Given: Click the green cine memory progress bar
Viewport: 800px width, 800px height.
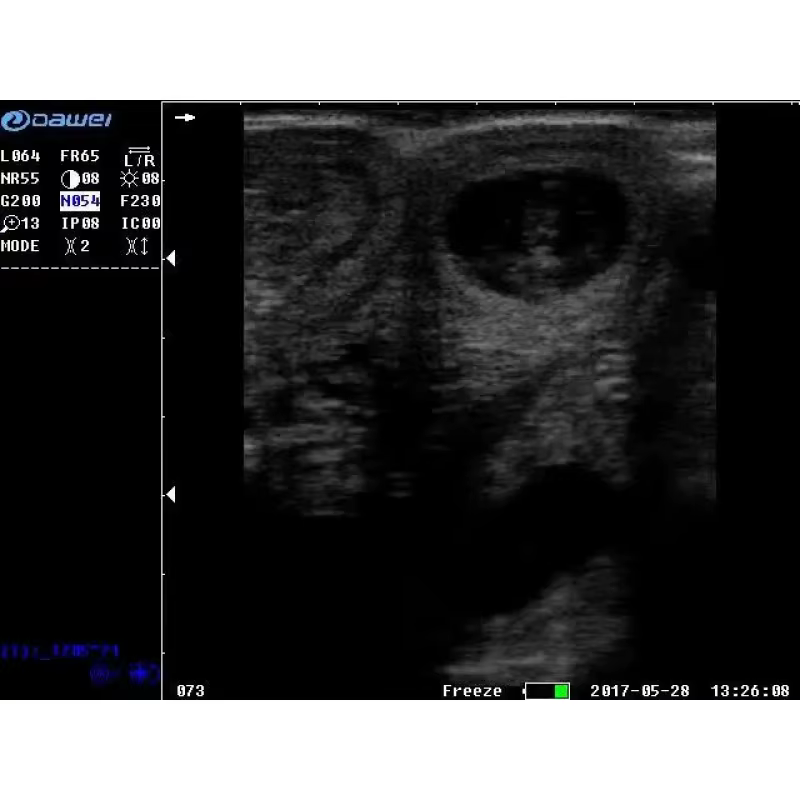Looking at the screenshot, I should pos(547,691).
